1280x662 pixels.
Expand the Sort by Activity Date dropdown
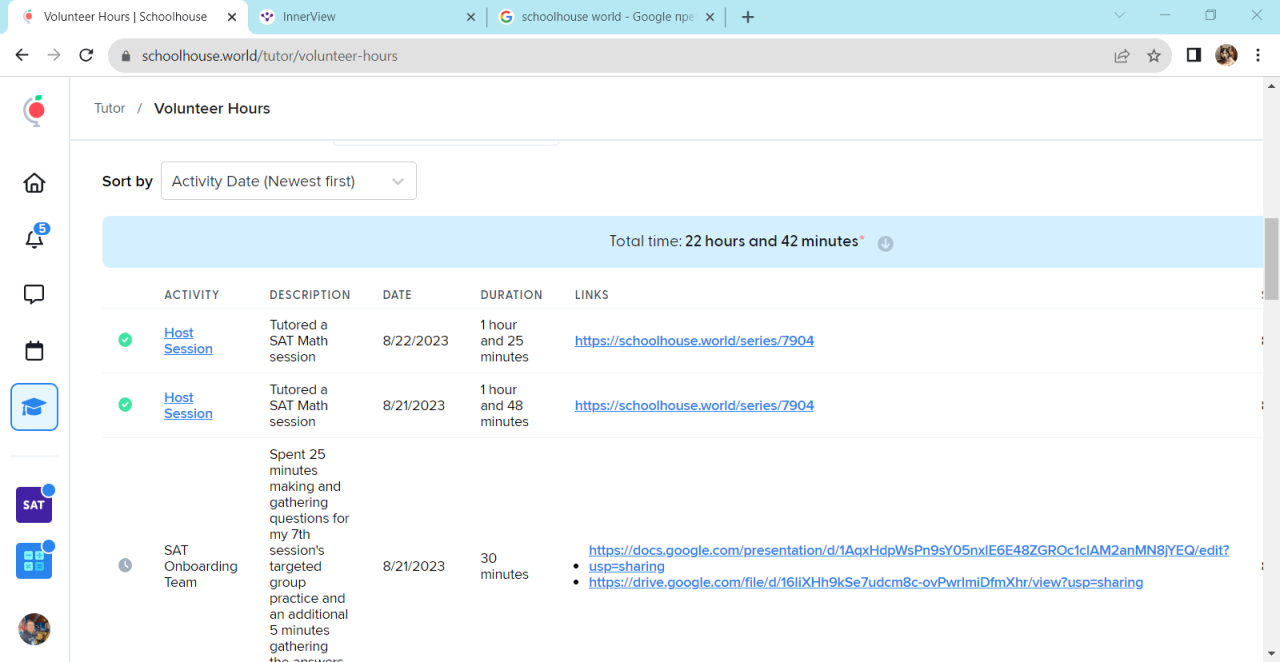click(289, 181)
